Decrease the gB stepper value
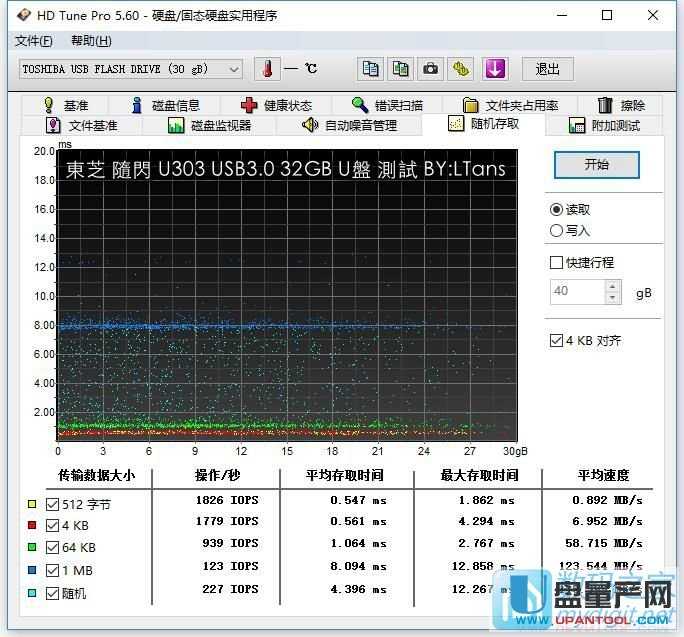Image resolution: width=684 pixels, height=637 pixels. [x=613, y=297]
